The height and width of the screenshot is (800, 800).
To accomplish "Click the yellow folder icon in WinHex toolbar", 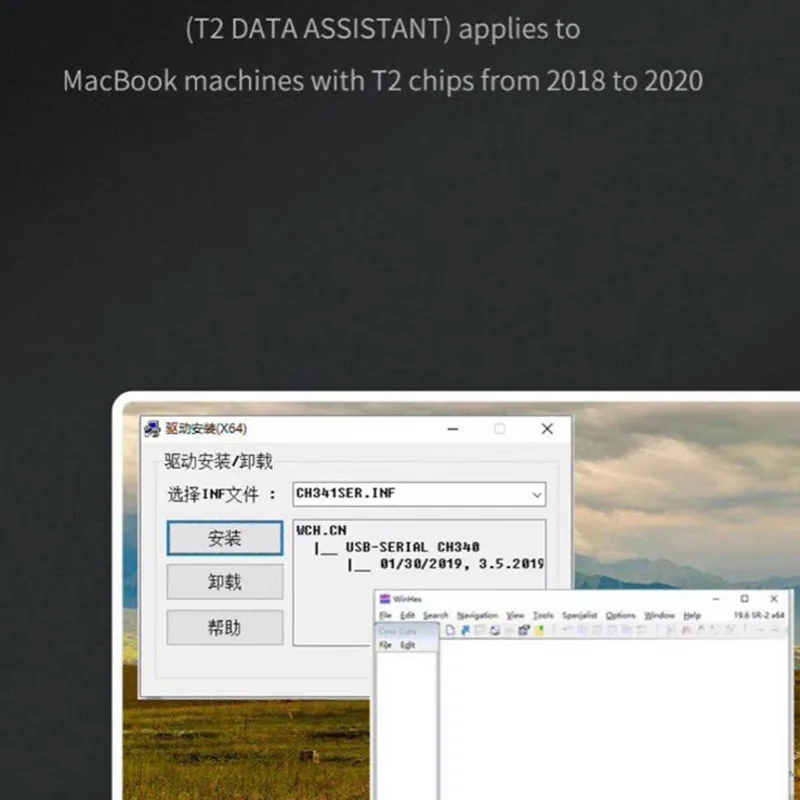I will [x=539, y=630].
